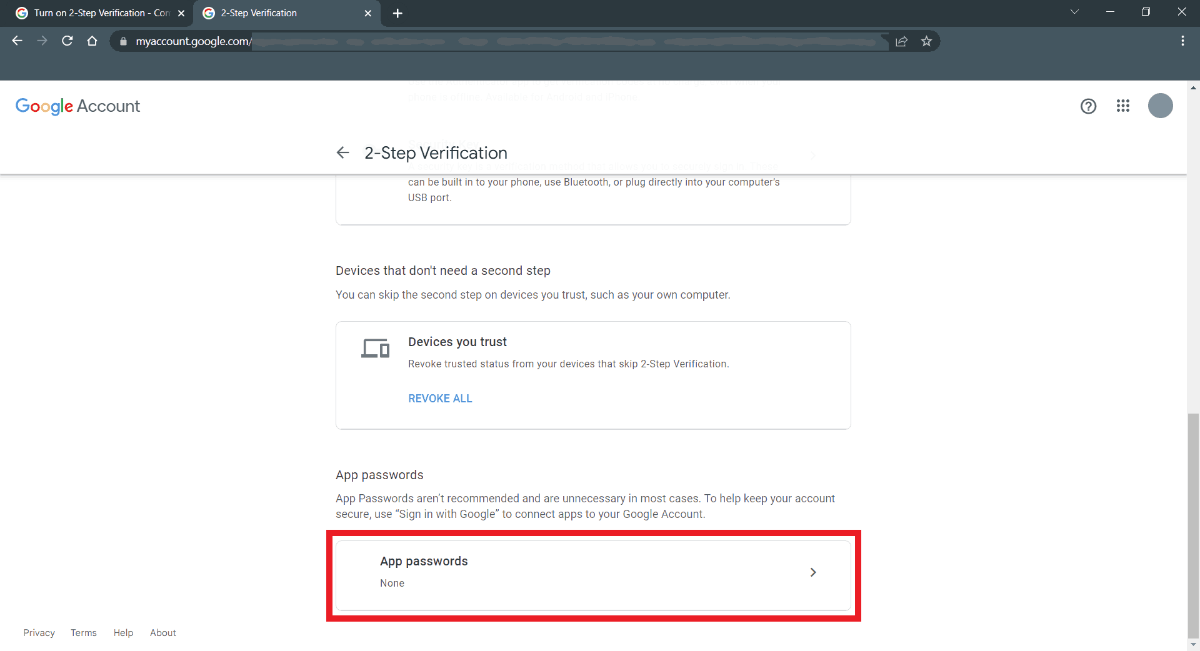Open Chrome three-dot menu

[1183, 41]
